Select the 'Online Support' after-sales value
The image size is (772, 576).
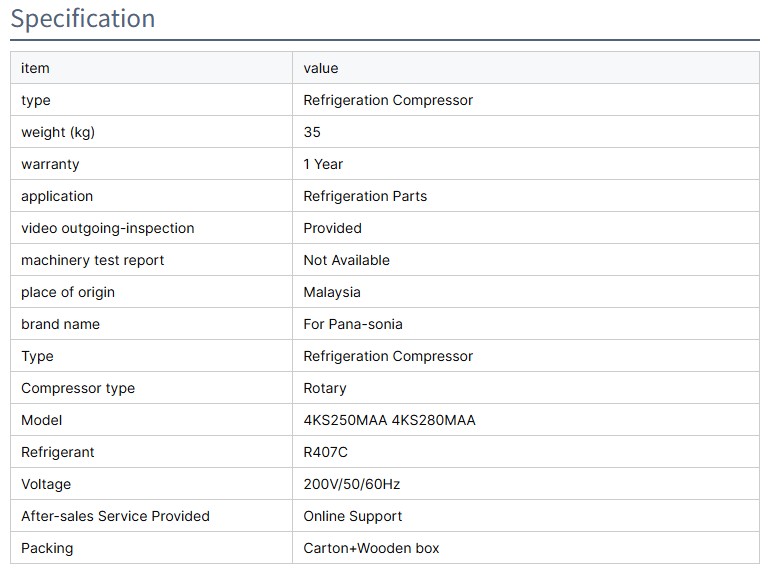coord(353,516)
